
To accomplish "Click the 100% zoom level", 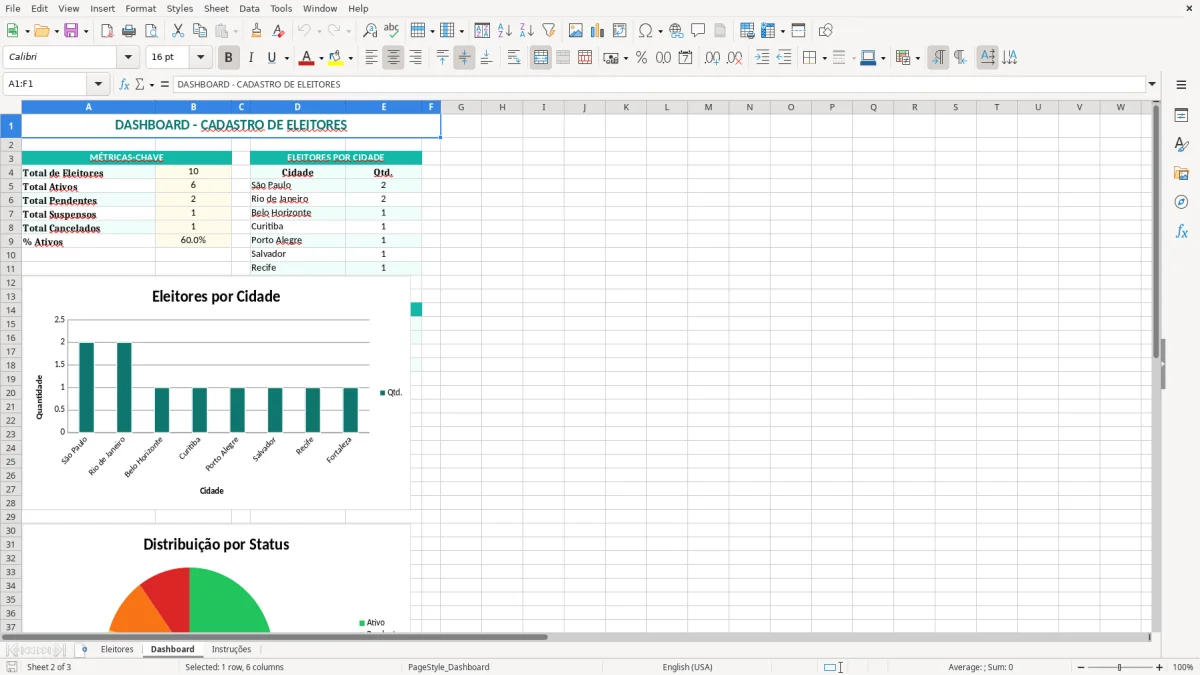I will point(1183,667).
